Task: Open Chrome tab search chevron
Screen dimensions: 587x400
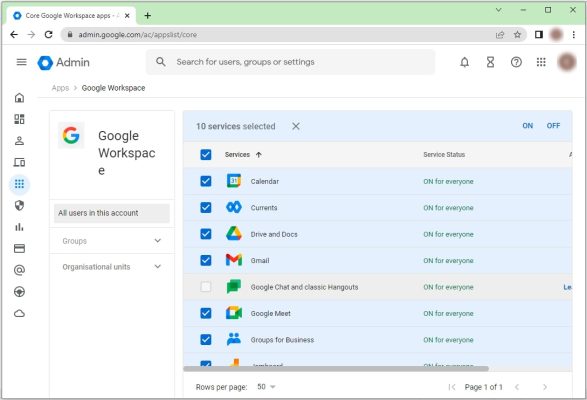Action: pyautogui.click(x=498, y=10)
